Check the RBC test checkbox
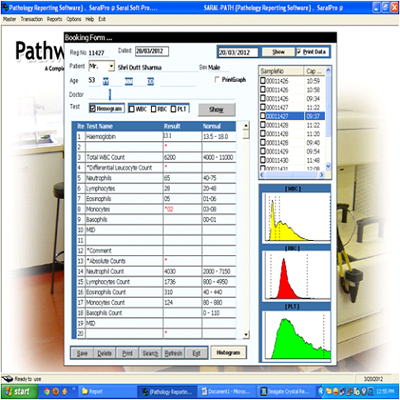 coord(154,109)
